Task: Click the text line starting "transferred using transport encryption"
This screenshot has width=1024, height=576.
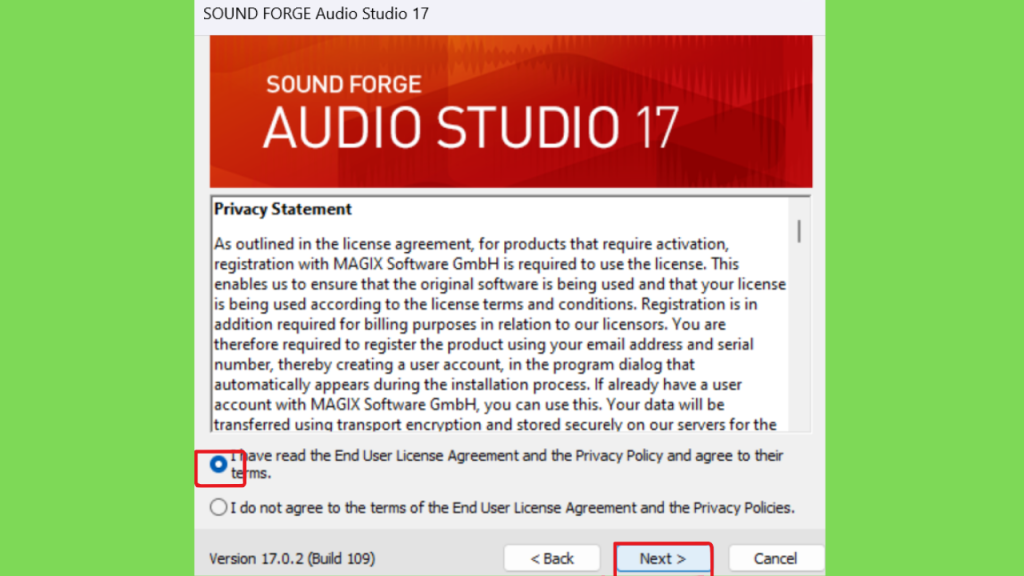Action: 495,424
